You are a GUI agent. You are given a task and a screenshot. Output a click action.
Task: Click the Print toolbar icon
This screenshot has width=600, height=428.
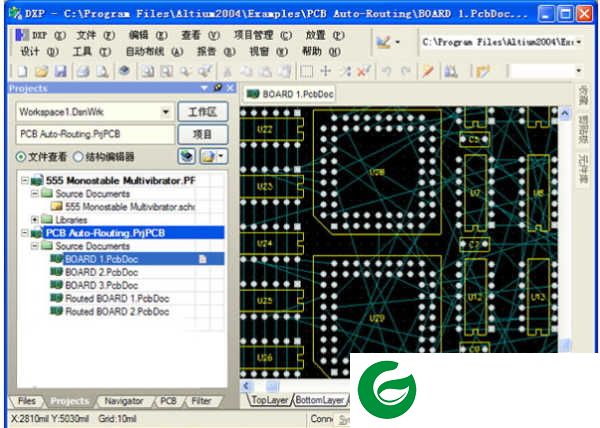click(83, 72)
